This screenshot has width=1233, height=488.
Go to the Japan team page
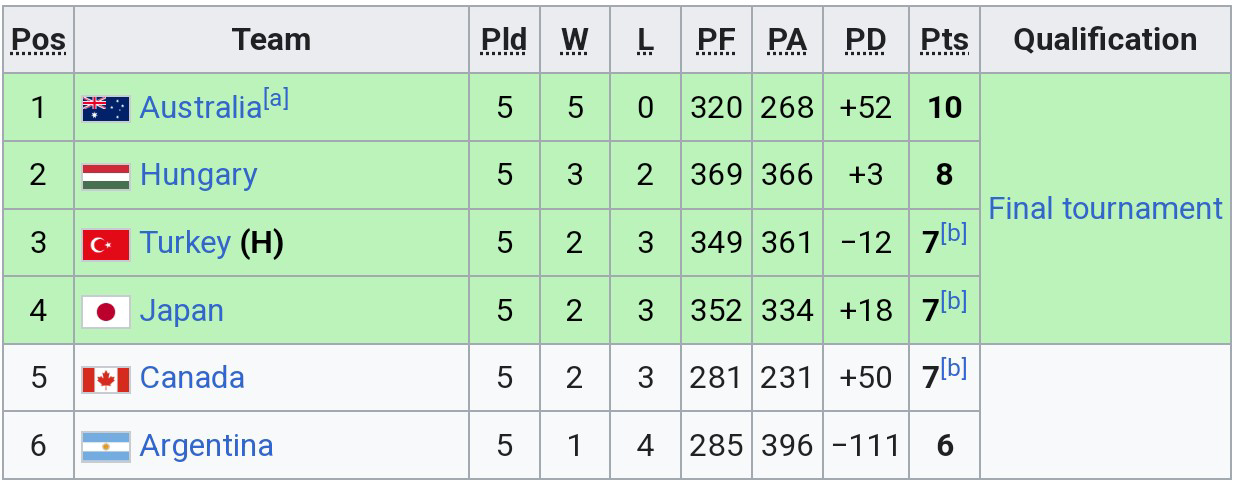pos(181,311)
